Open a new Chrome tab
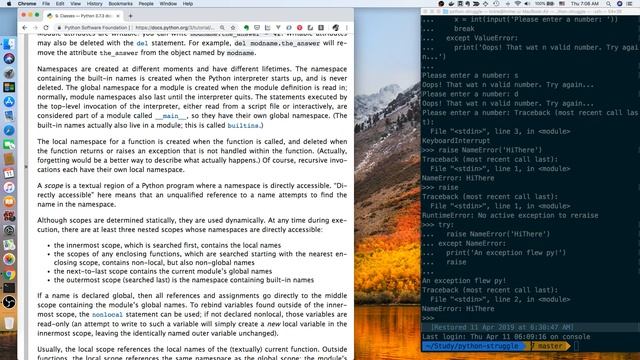The width and height of the screenshot is (640, 360). [131, 16]
